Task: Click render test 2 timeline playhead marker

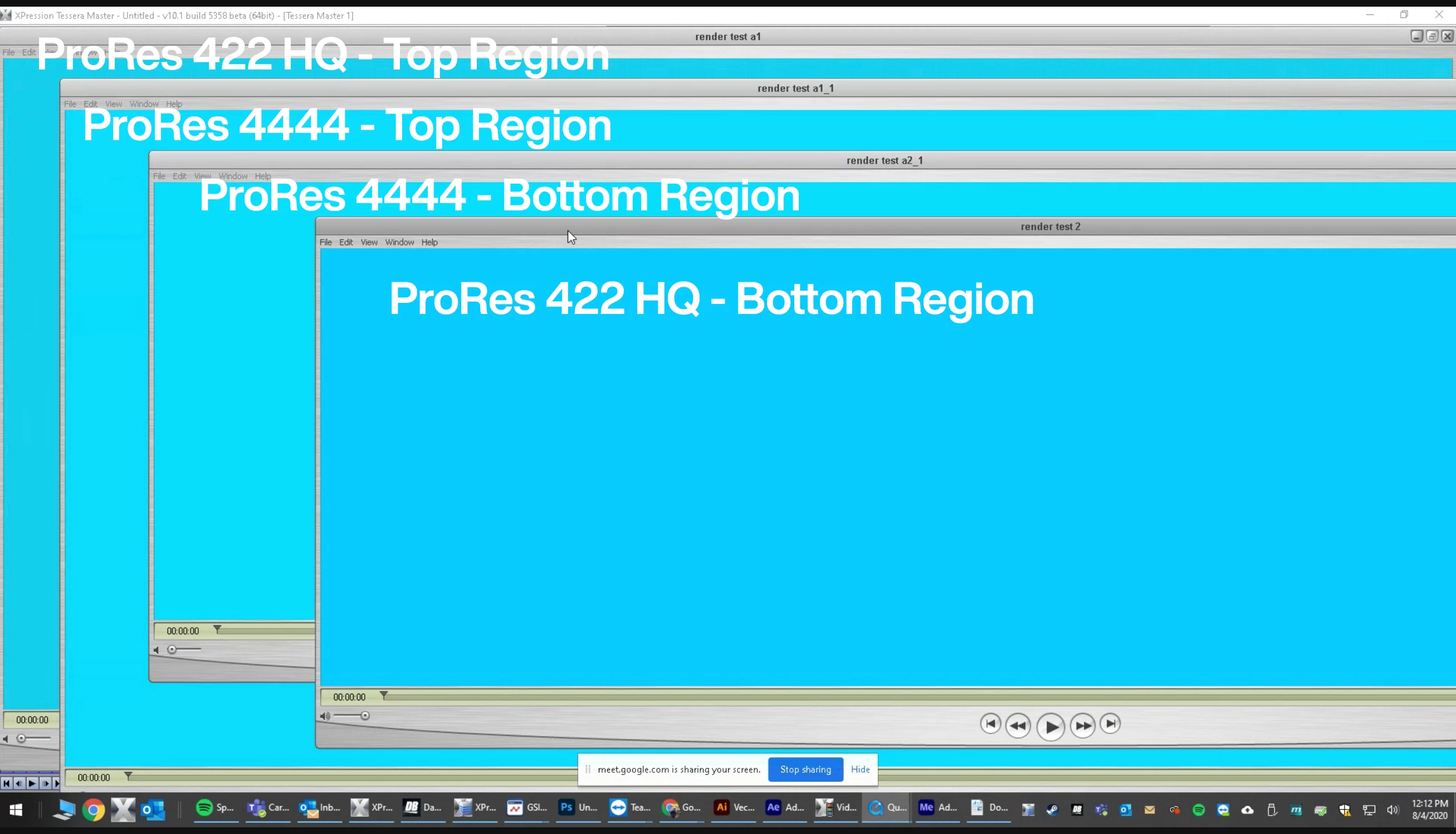Action: [384, 695]
